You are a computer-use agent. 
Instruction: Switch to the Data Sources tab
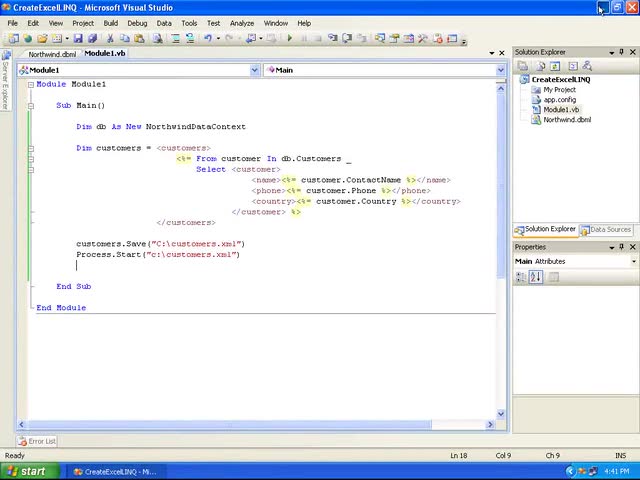tap(608, 230)
